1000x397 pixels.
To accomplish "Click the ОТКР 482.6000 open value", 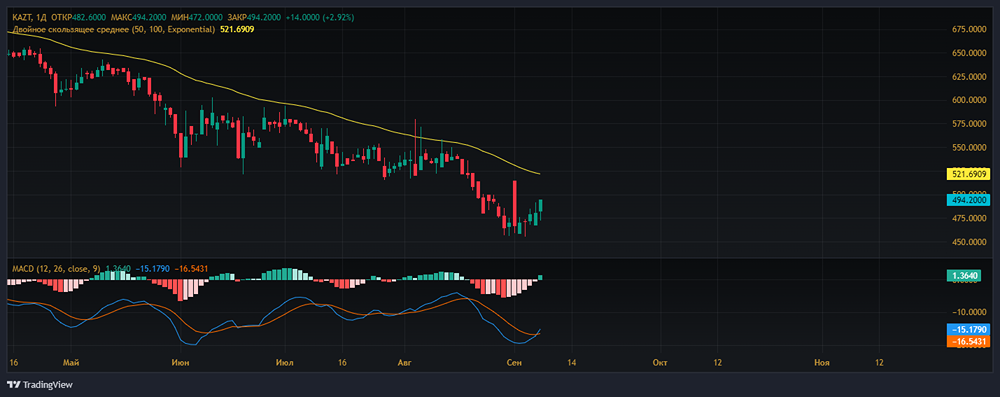I will [77, 17].
